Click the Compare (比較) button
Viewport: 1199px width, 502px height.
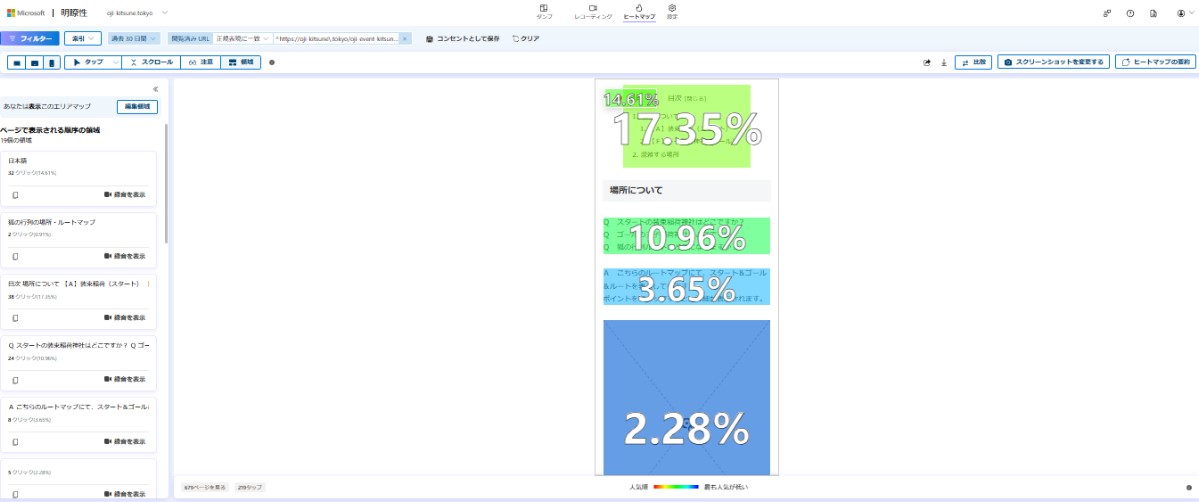[974, 62]
